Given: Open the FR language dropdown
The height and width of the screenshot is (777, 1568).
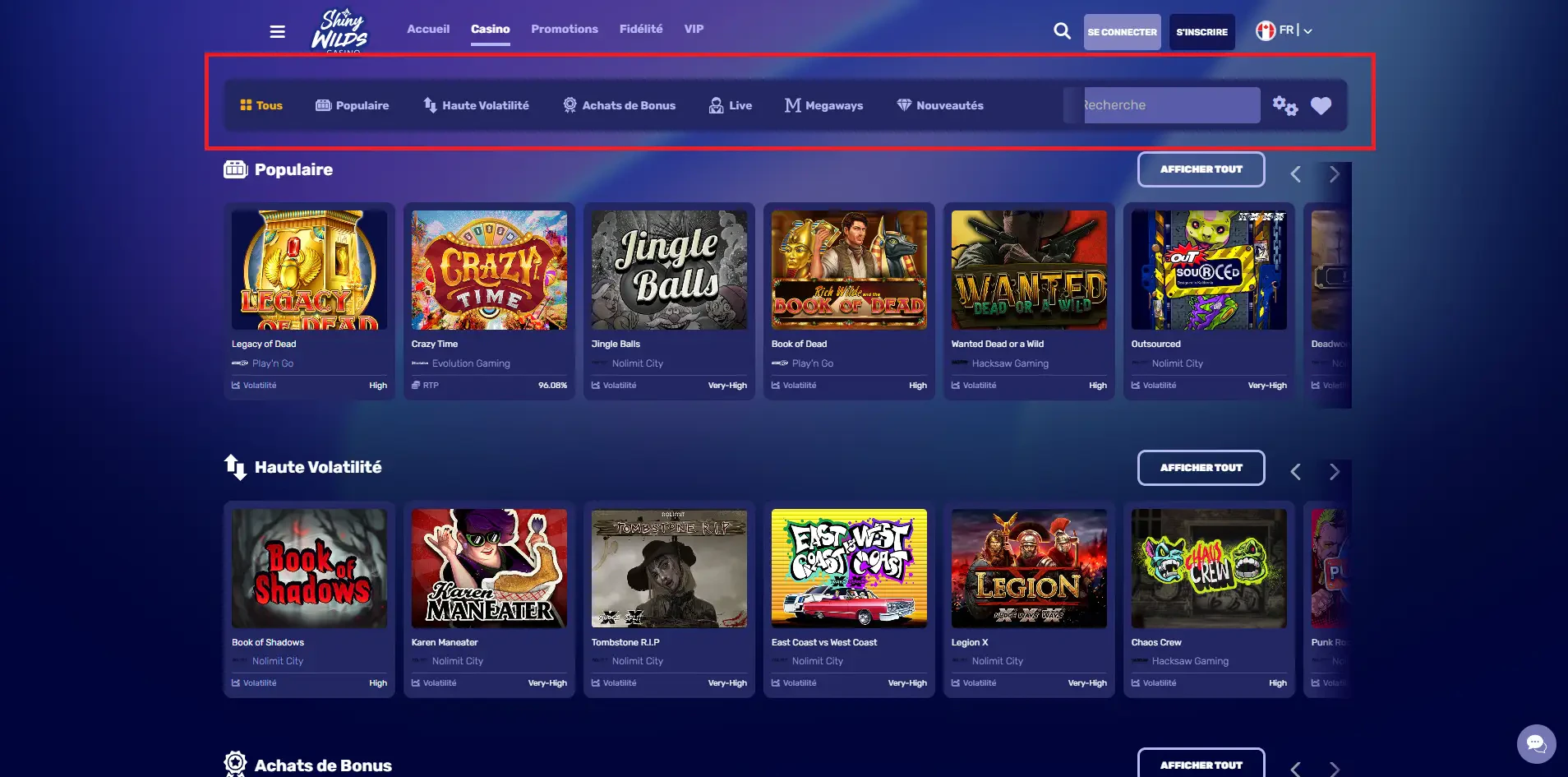Looking at the screenshot, I should (x=1284, y=30).
